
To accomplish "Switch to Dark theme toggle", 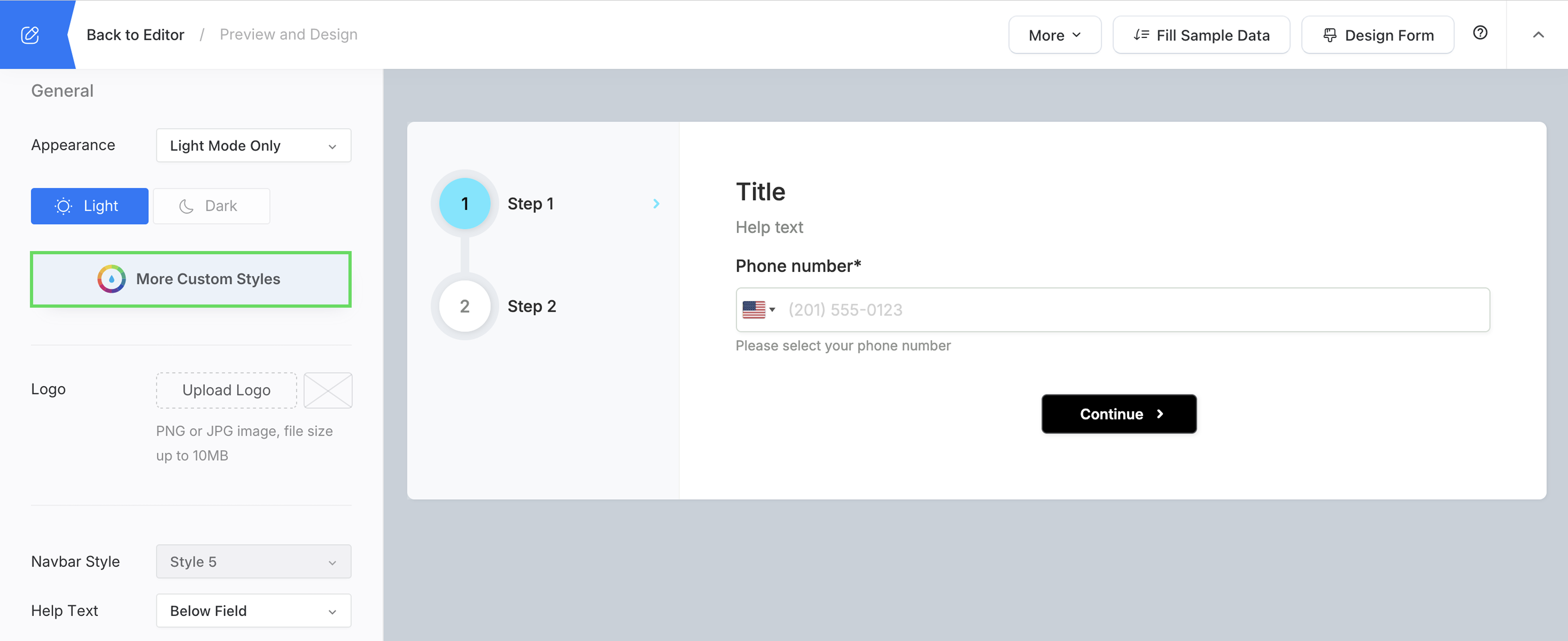I will click(211, 206).
